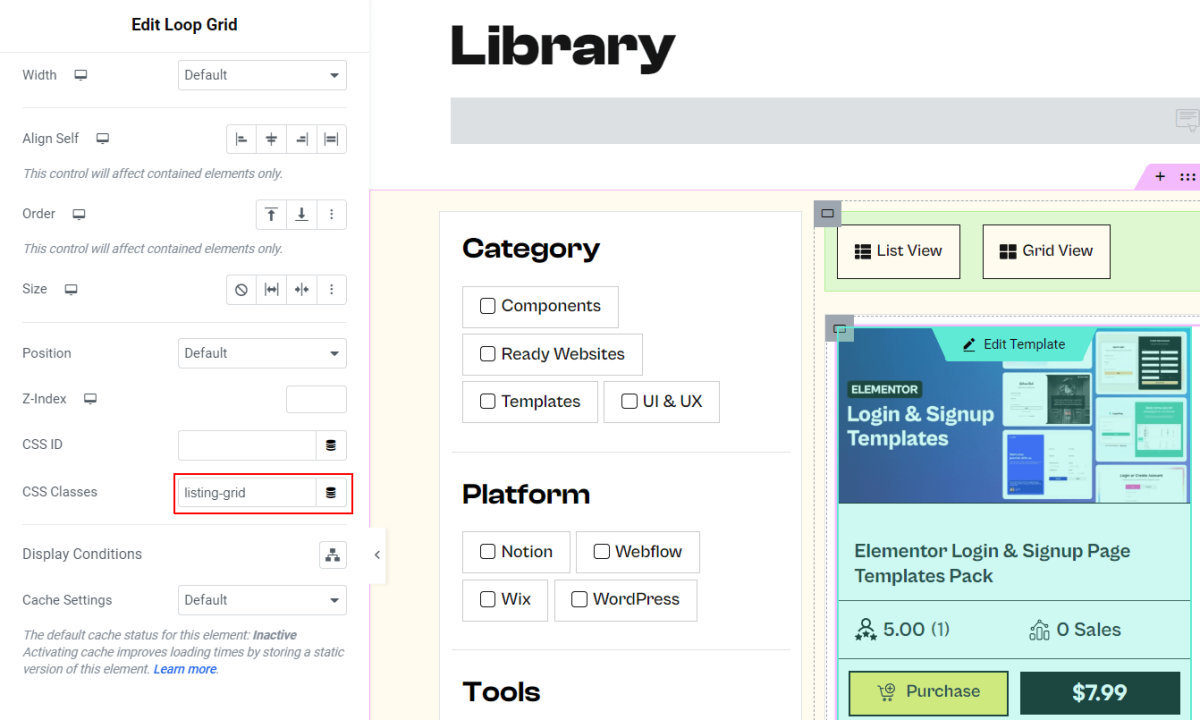Open the Position dropdown
This screenshot has height=720, width=1200.
point(262,353)
